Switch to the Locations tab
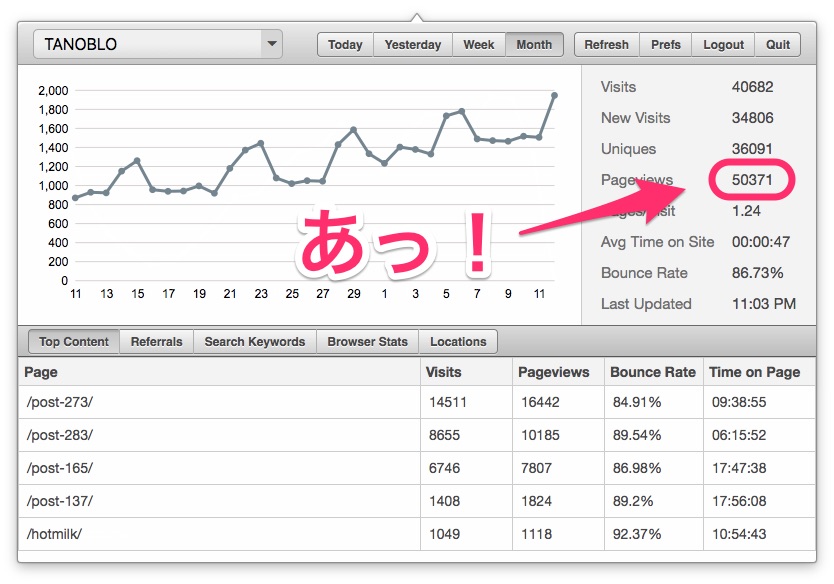 [x=458, y=341]
